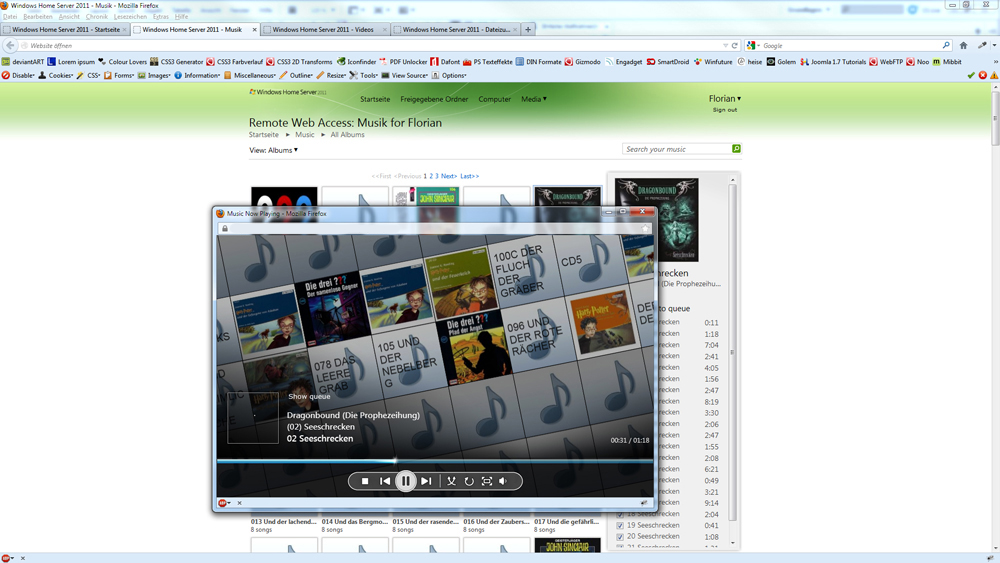
Task: Stop playback in the music player
Action: click(365, 481)
